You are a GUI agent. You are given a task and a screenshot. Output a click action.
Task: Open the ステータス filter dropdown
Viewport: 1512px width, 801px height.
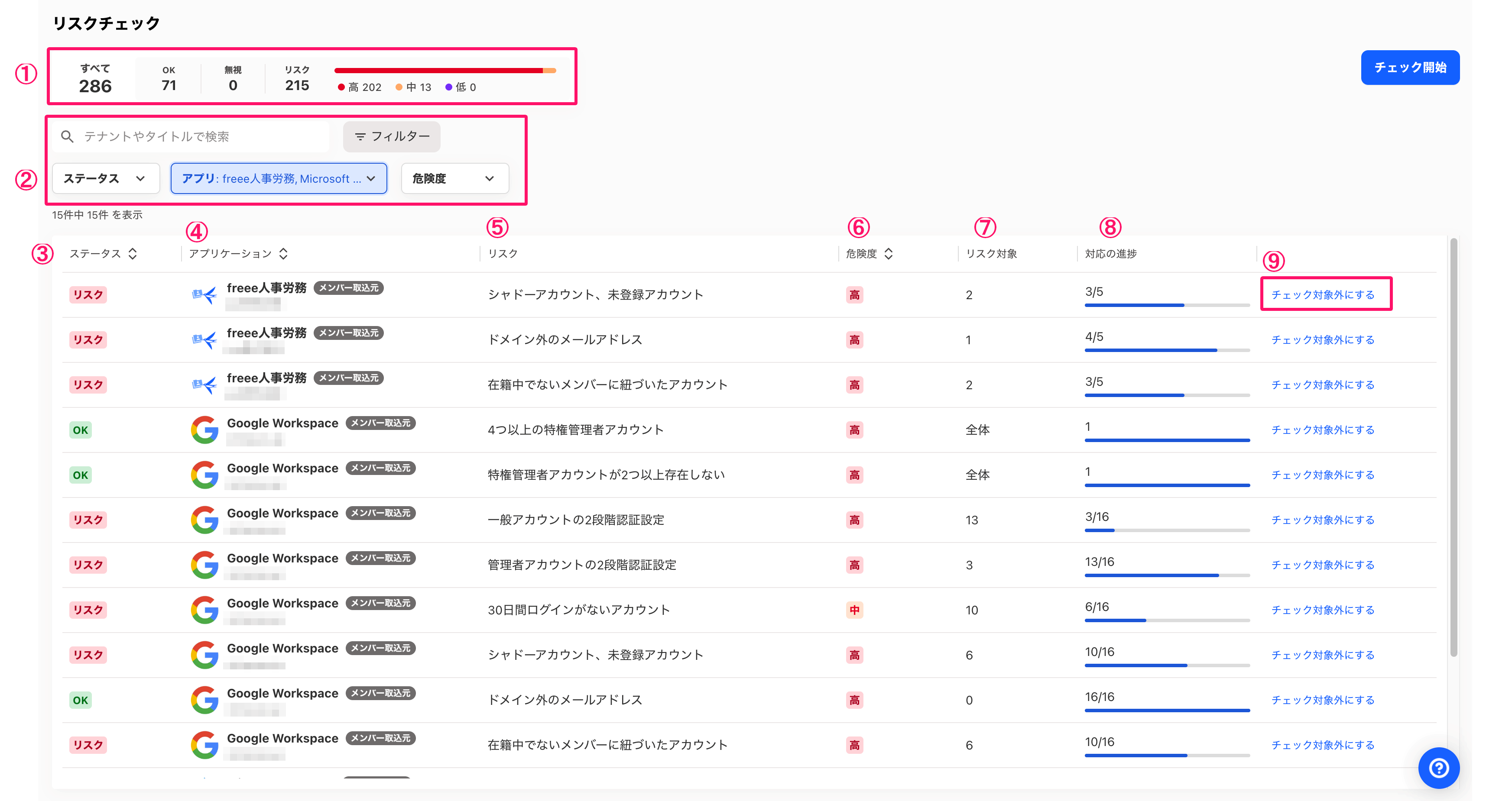tap(106, 178)
